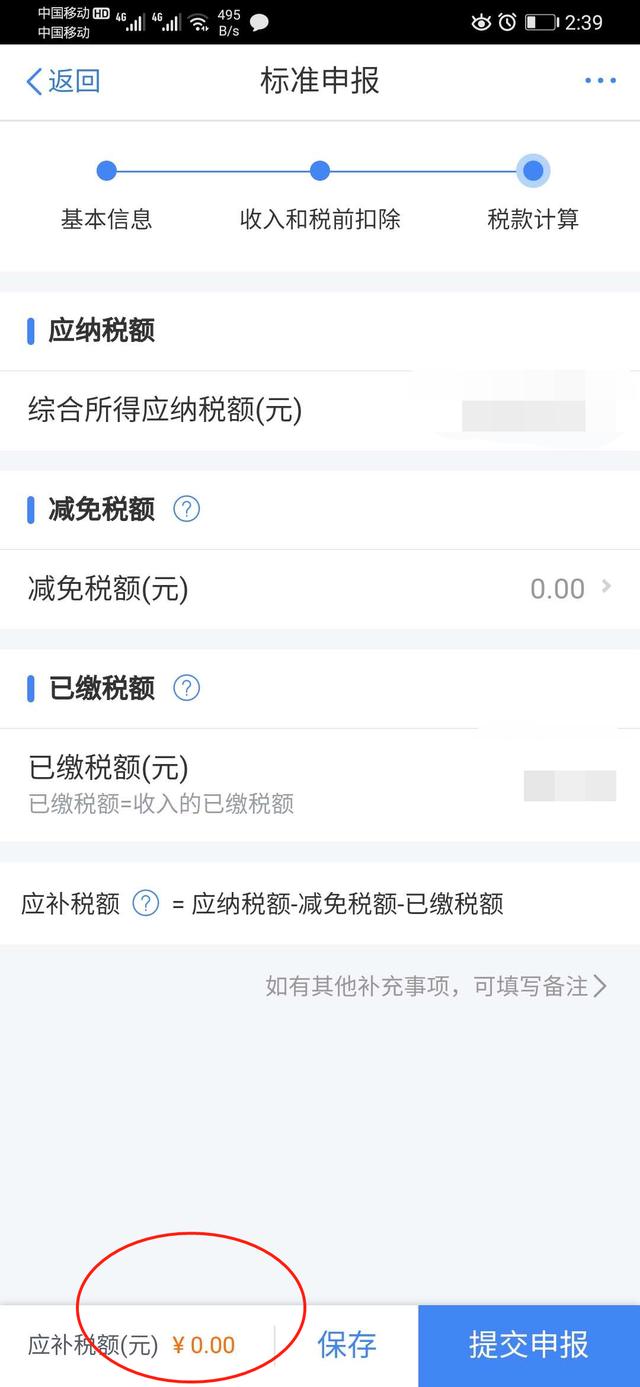Image resolution: width=640 pixels, height=1387 pixels.
Task: Tap the alarm clock status bar icon
Action: (x=508, y=22)
